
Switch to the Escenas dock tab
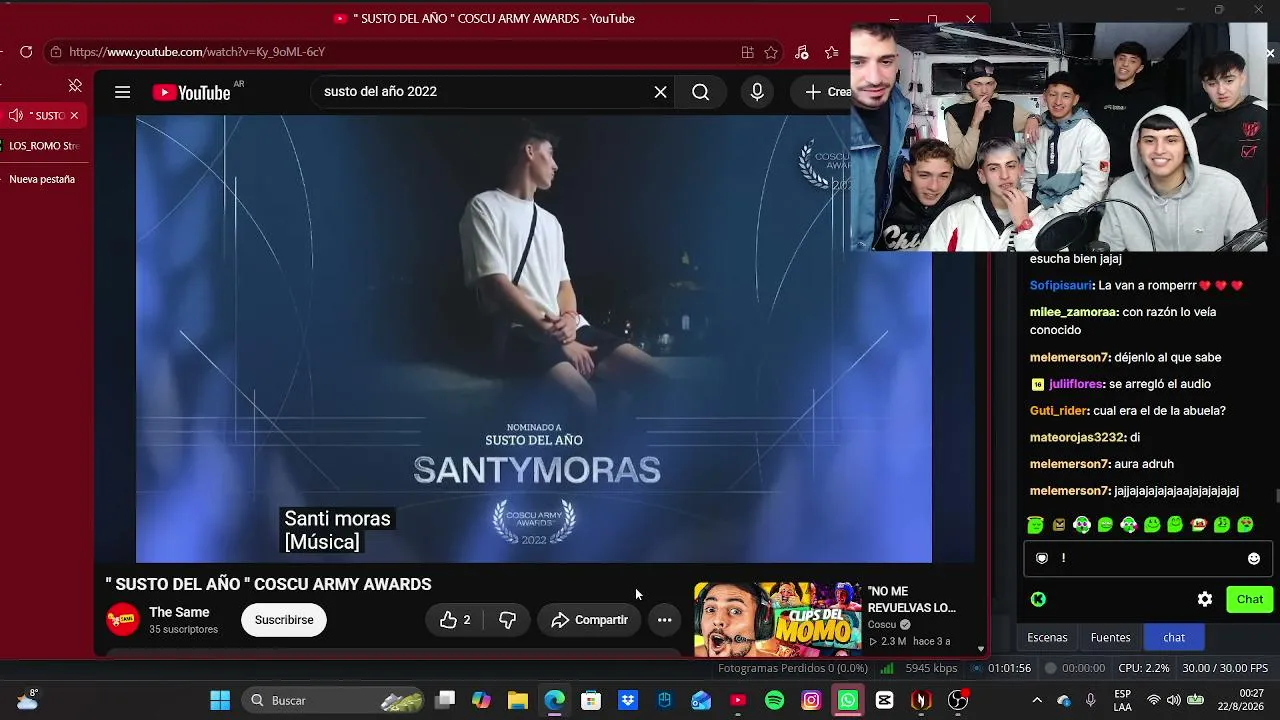pyautogui.click(x=1047, y=637)
